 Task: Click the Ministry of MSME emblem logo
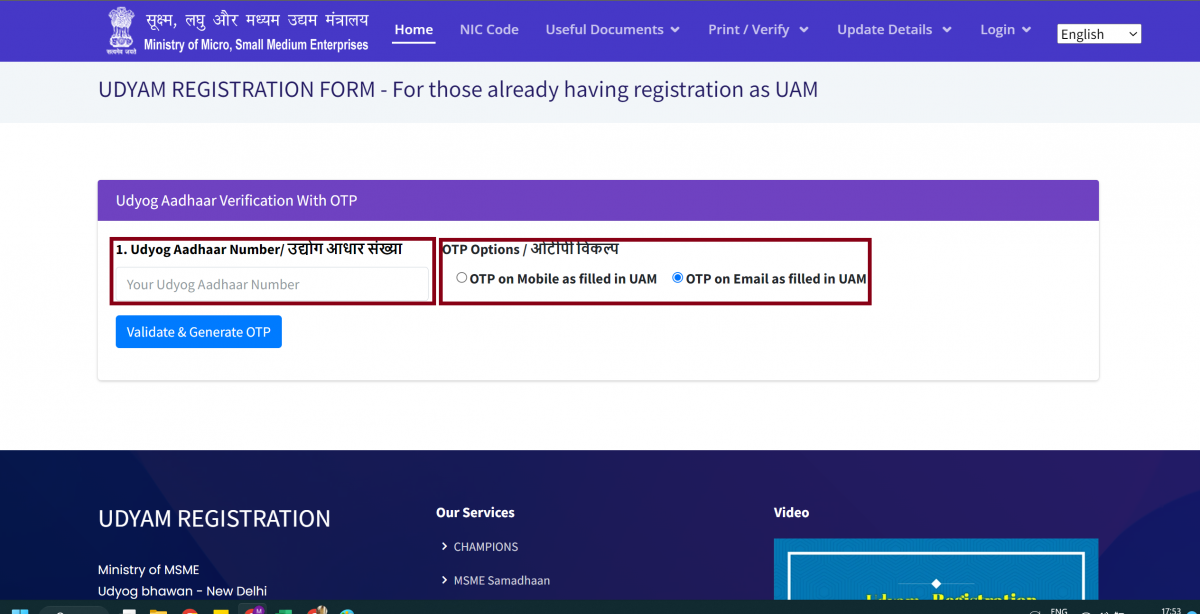120,30
